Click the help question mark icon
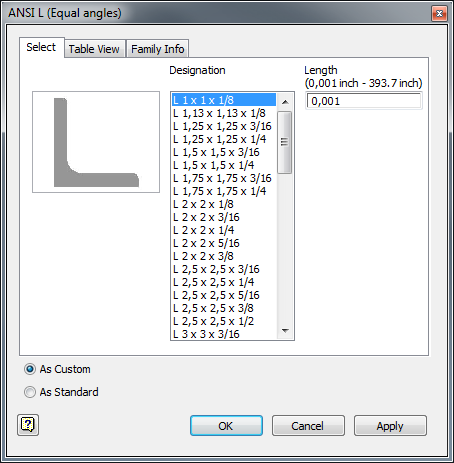Viewport: 454px width, 463px height. click(x=28, y=425)
